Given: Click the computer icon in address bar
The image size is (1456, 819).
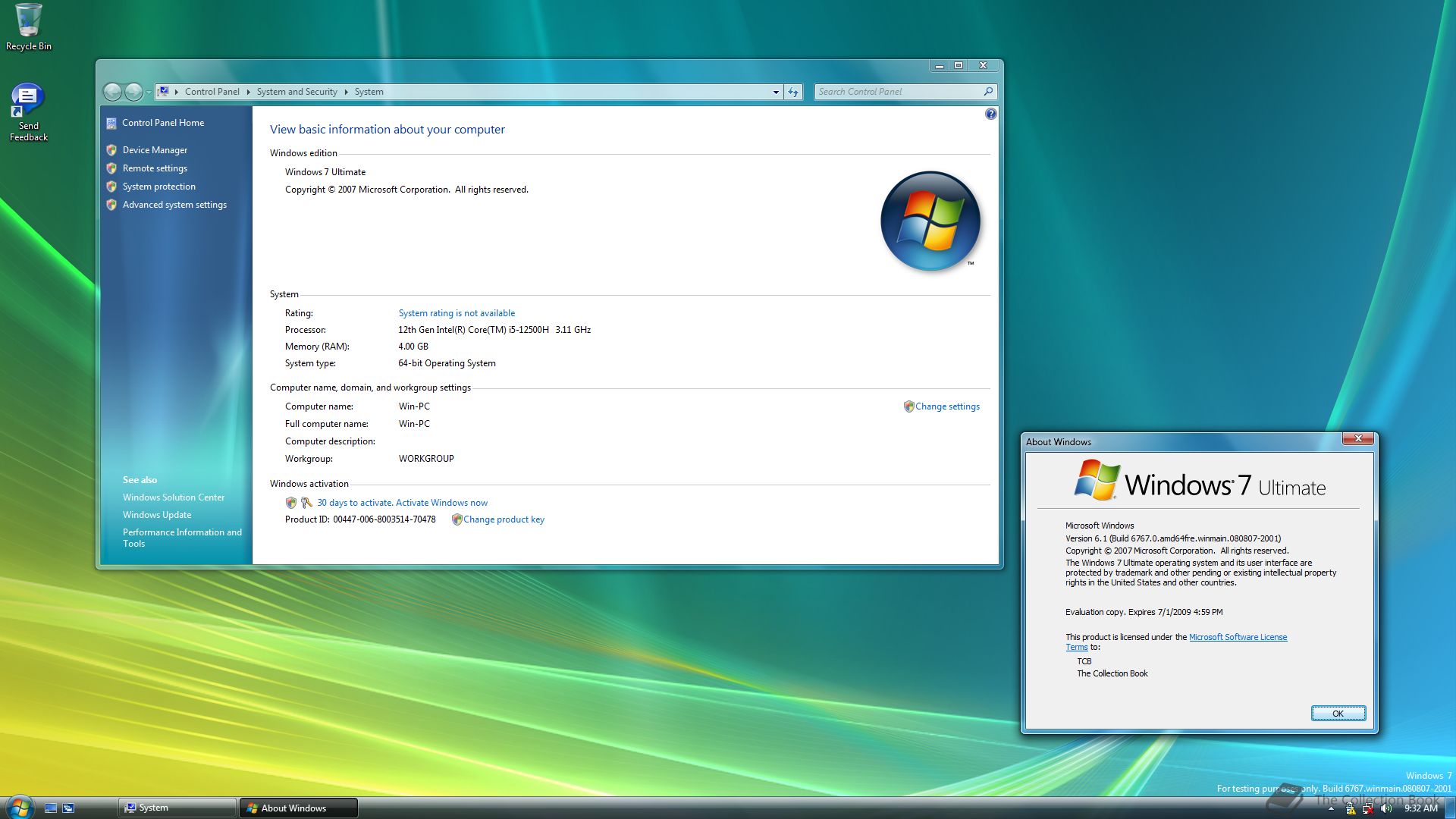Looking at the screenshot, I should click(x=163, y=92).
